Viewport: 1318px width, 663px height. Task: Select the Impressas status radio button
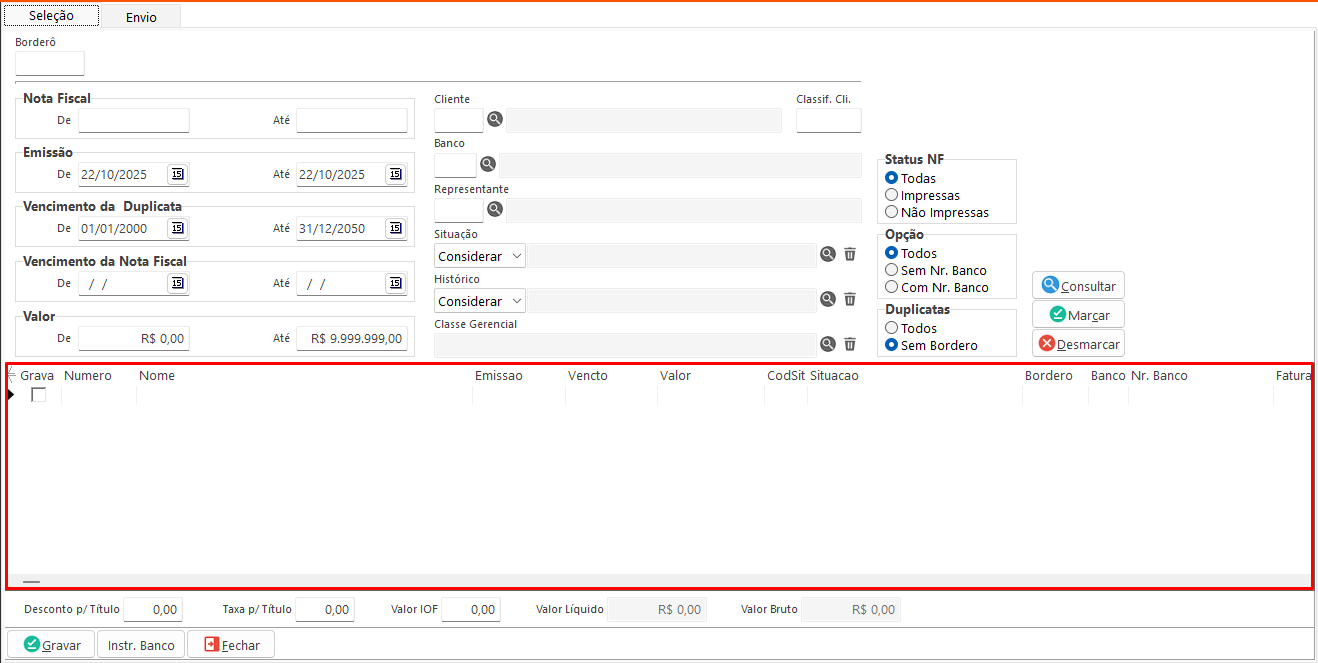coord(891,195)
